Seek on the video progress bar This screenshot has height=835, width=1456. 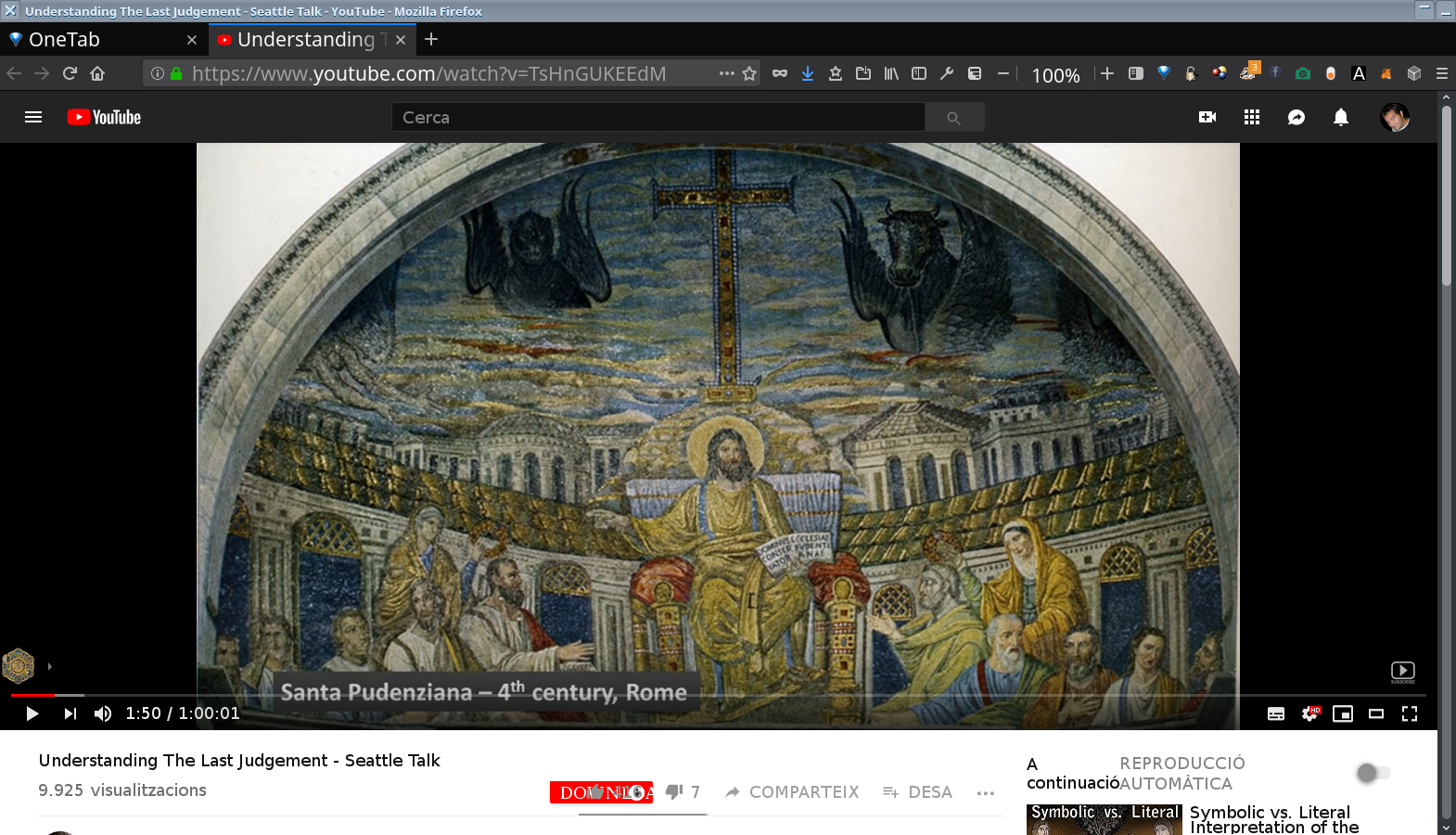(x=718, y=695)
